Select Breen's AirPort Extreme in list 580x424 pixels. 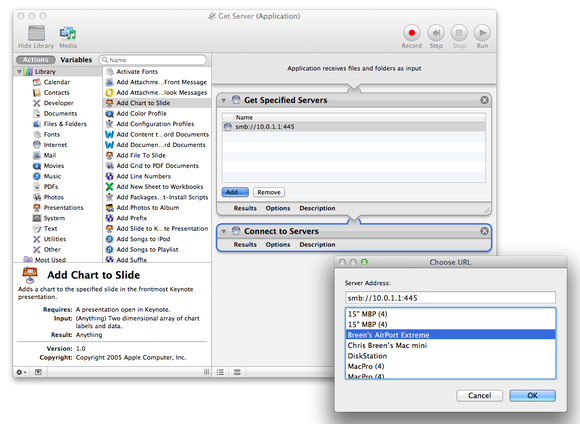pos(451,335)
